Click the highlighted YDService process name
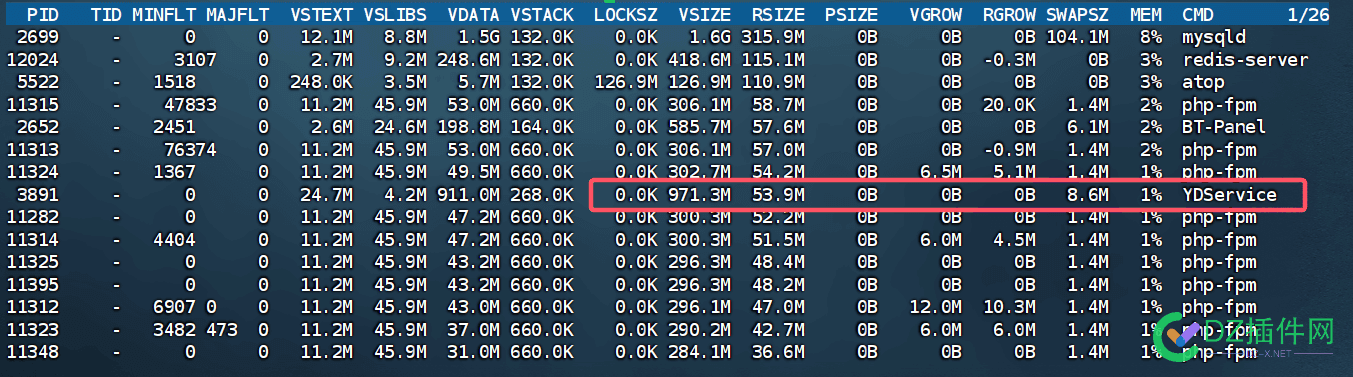1353x377 pixels. [1229, 194]
